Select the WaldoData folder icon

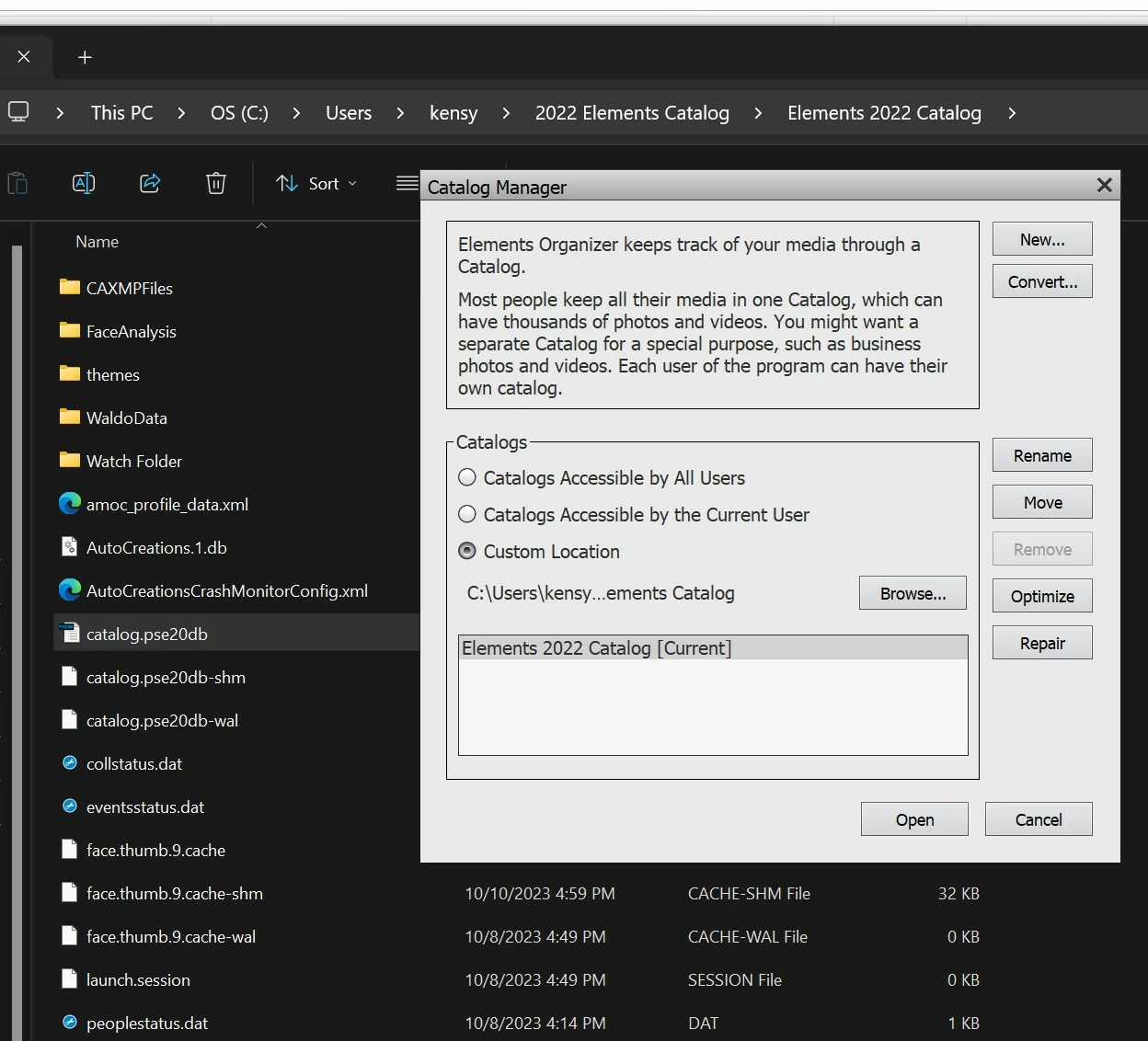tap(70, 417)
